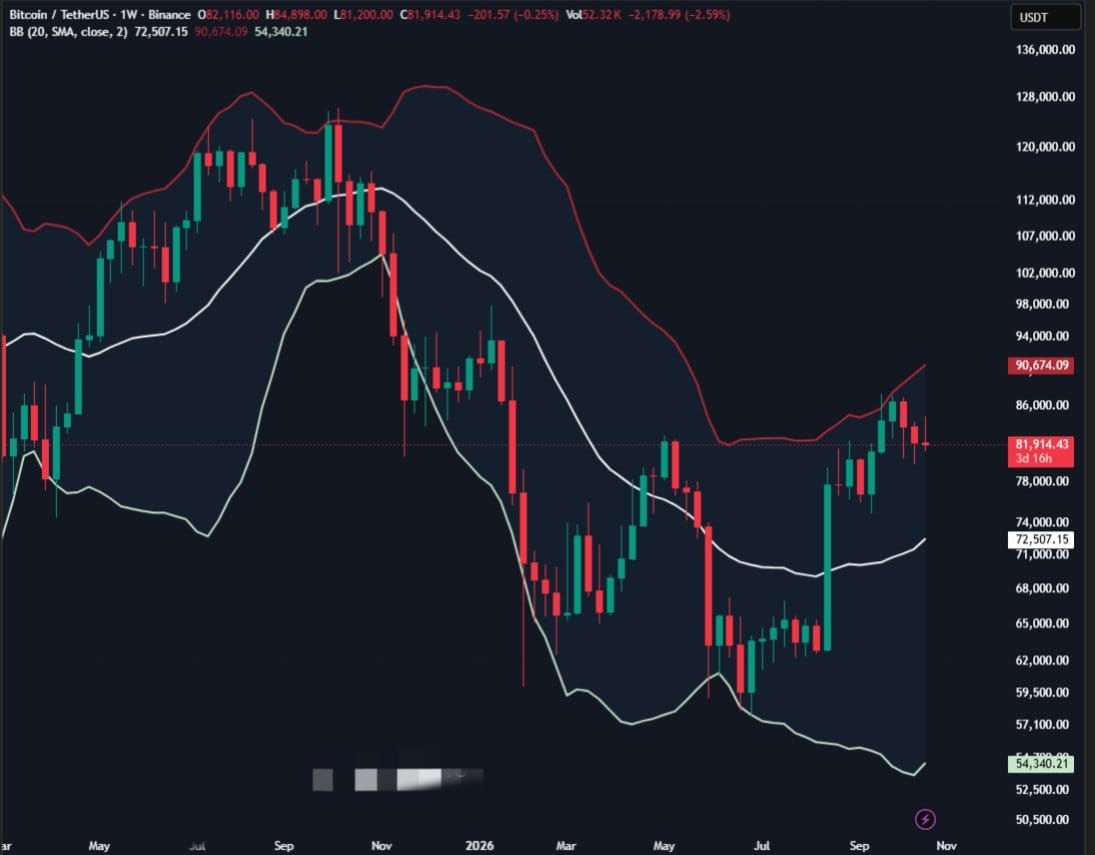Click the 59,500.00 price scale tick
The image size is (1095, 855).
pyautogui.click(x=1042, y=692)
